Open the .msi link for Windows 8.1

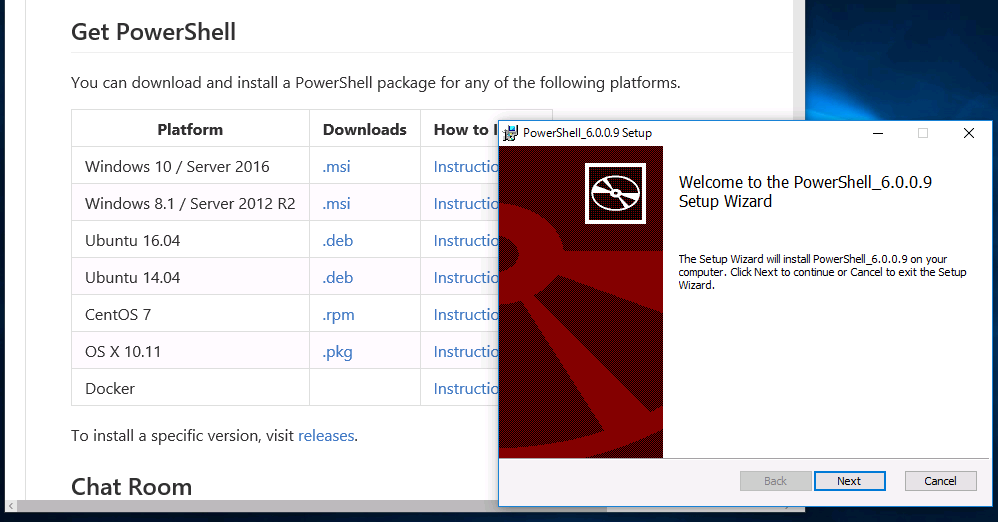pyautogui.click(x=336, y=204)
